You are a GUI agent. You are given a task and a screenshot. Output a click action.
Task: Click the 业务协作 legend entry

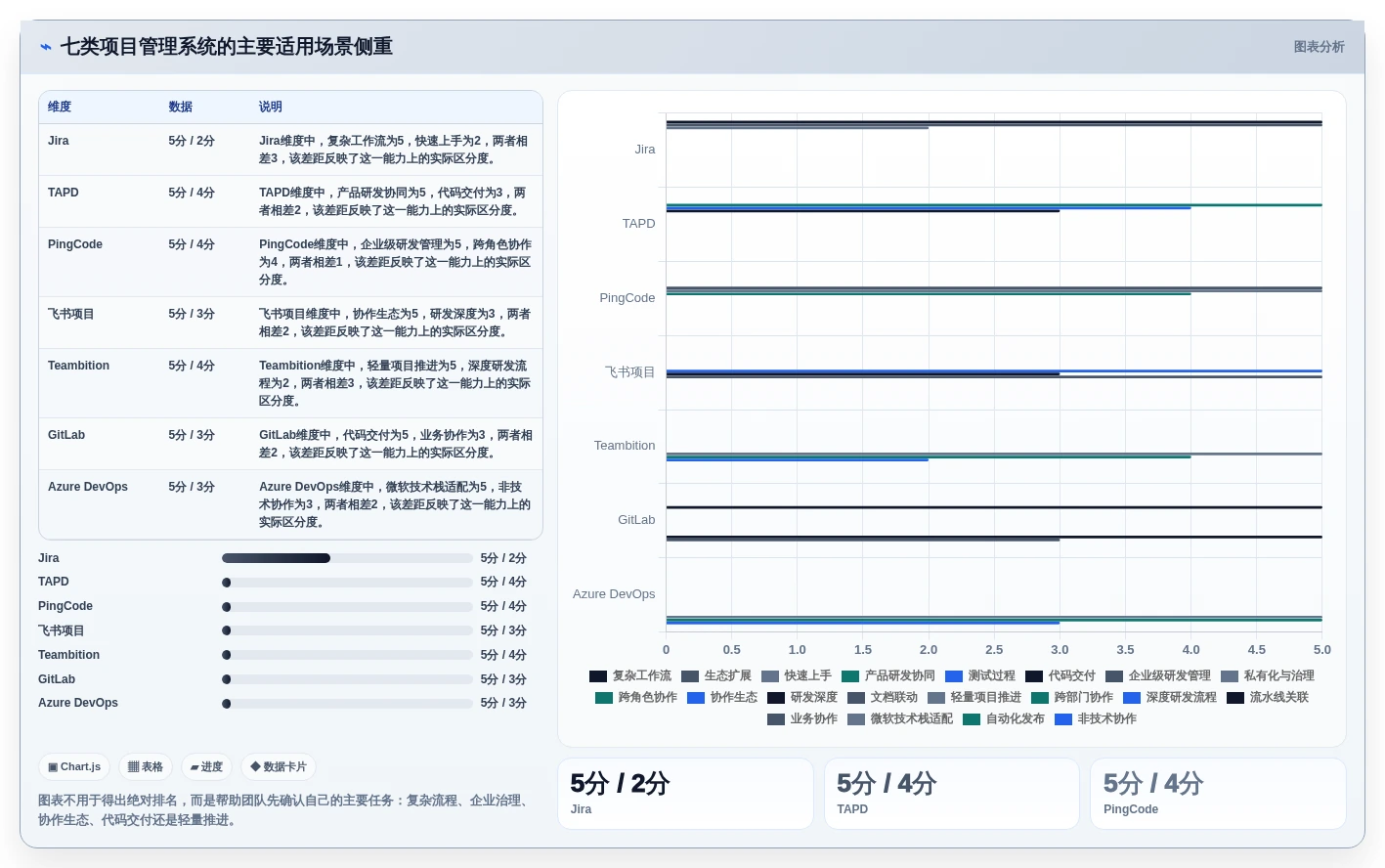coord(801,718)
